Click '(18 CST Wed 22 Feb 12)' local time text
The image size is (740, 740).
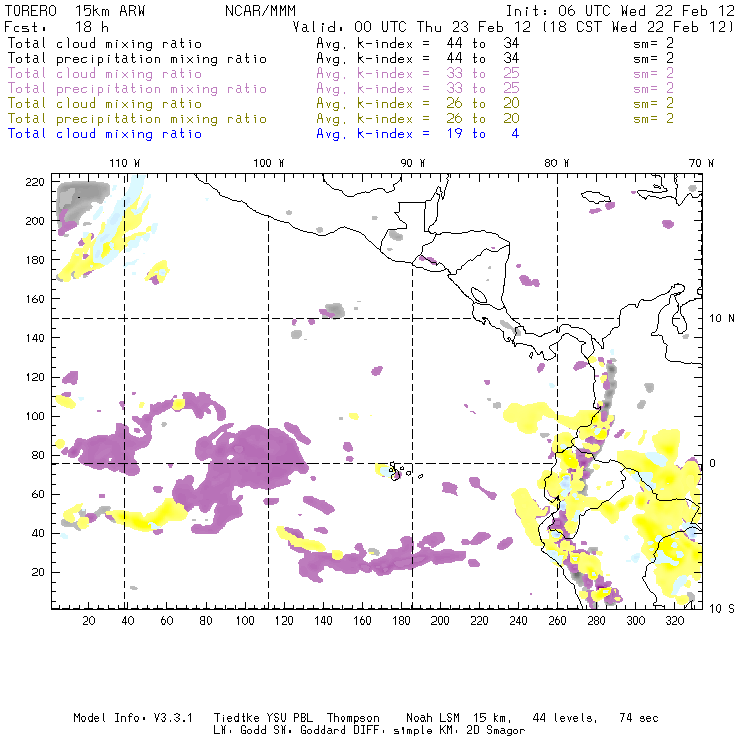click(638, 27)
